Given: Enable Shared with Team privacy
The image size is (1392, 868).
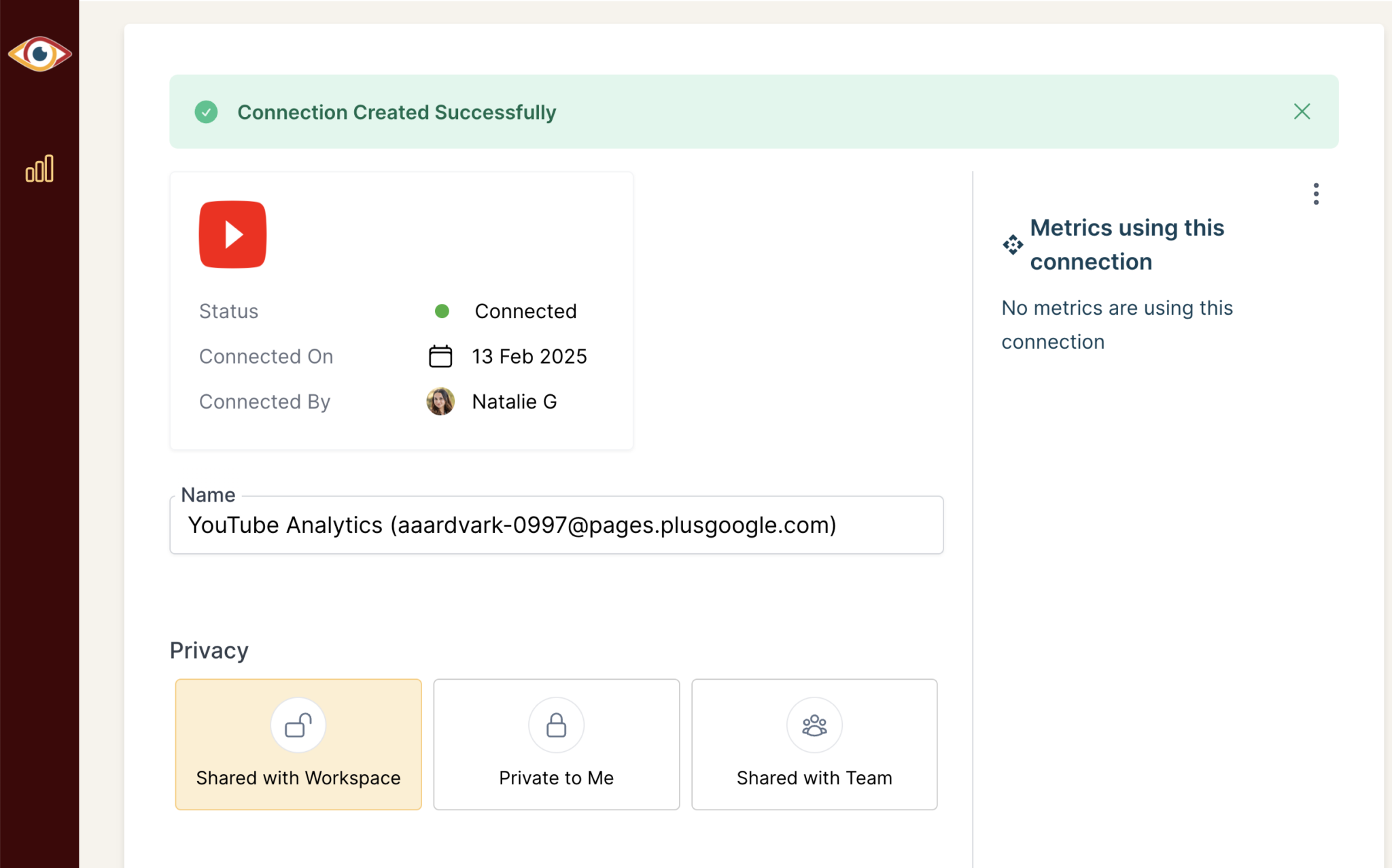Looking at the screenshot, I should click(814, 744).
